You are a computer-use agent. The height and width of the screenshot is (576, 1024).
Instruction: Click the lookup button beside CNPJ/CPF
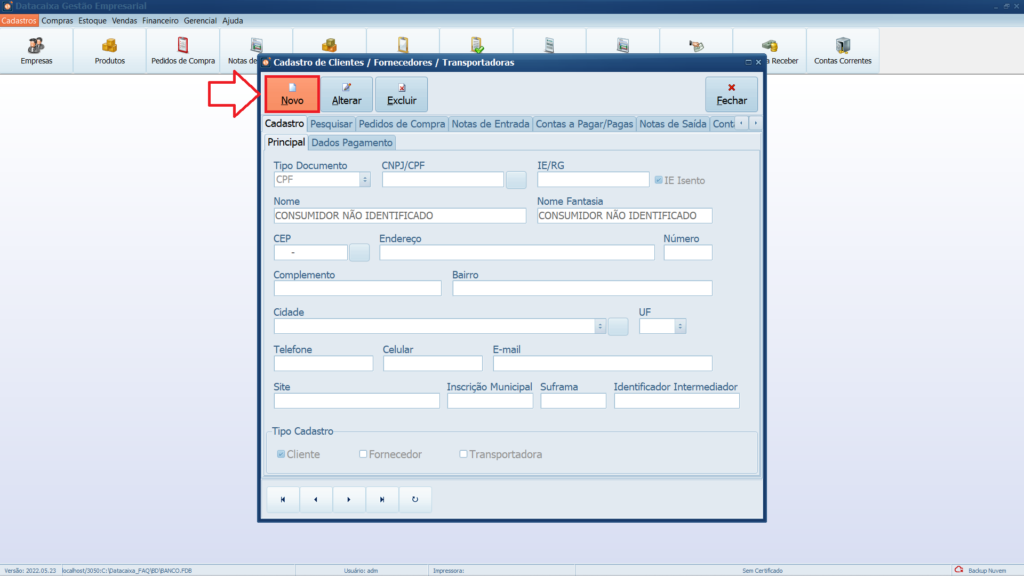(516, 180)
